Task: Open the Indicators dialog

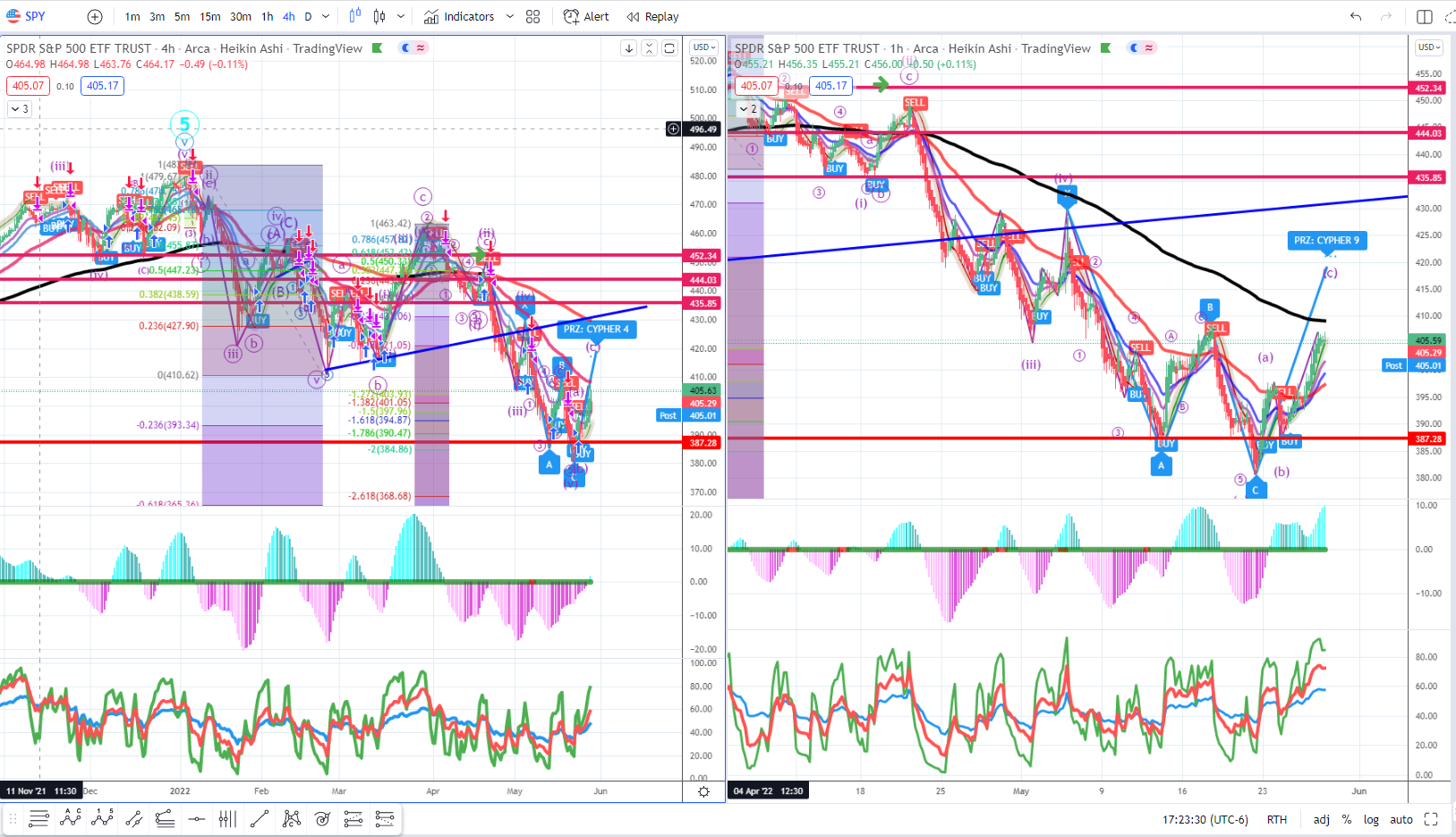Action: coord(459,16)
